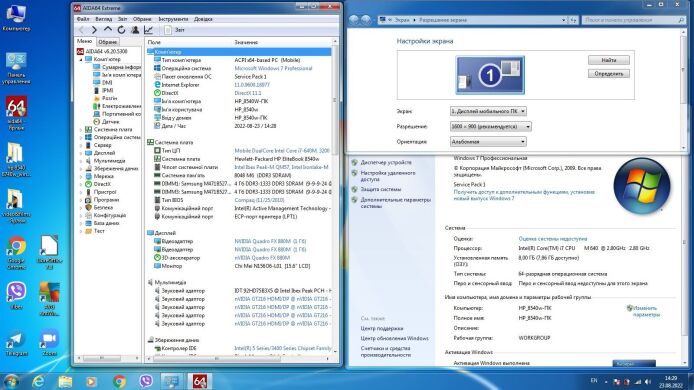
Task: Open AIDA64 Вигляд menu
Action: [x=104, y=19]
